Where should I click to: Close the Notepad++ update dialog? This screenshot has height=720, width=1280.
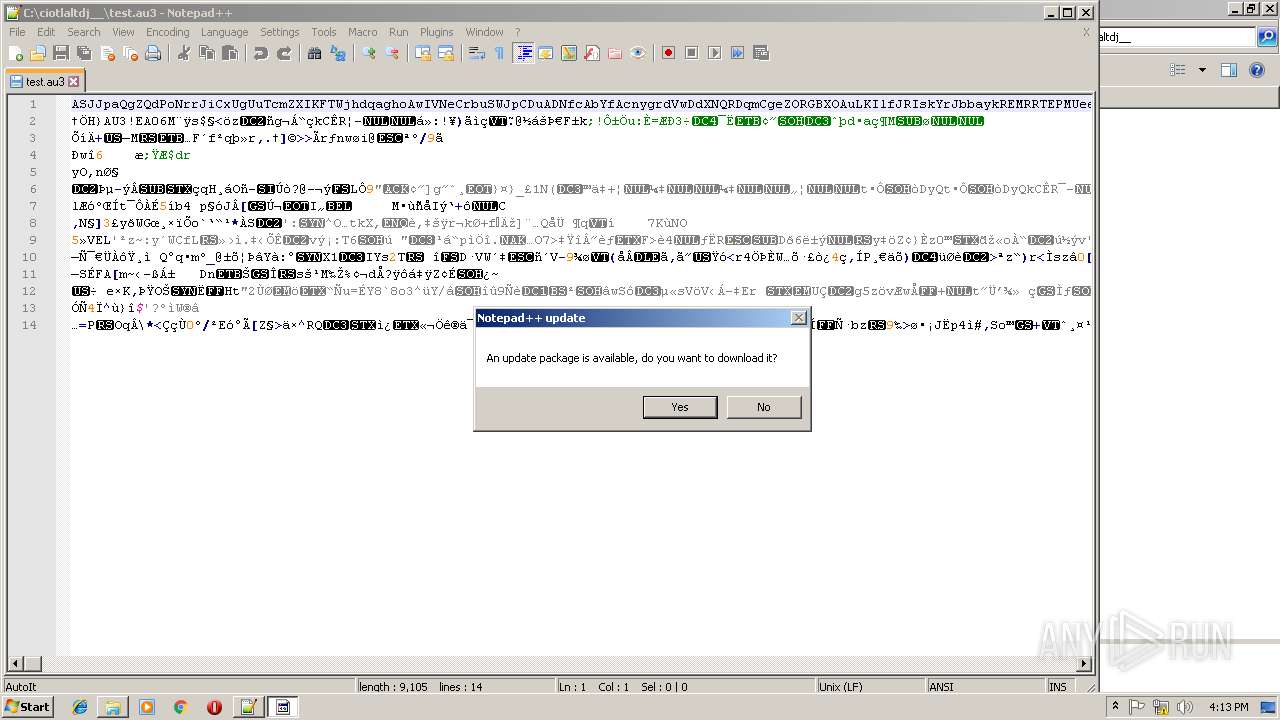(798, 317)
